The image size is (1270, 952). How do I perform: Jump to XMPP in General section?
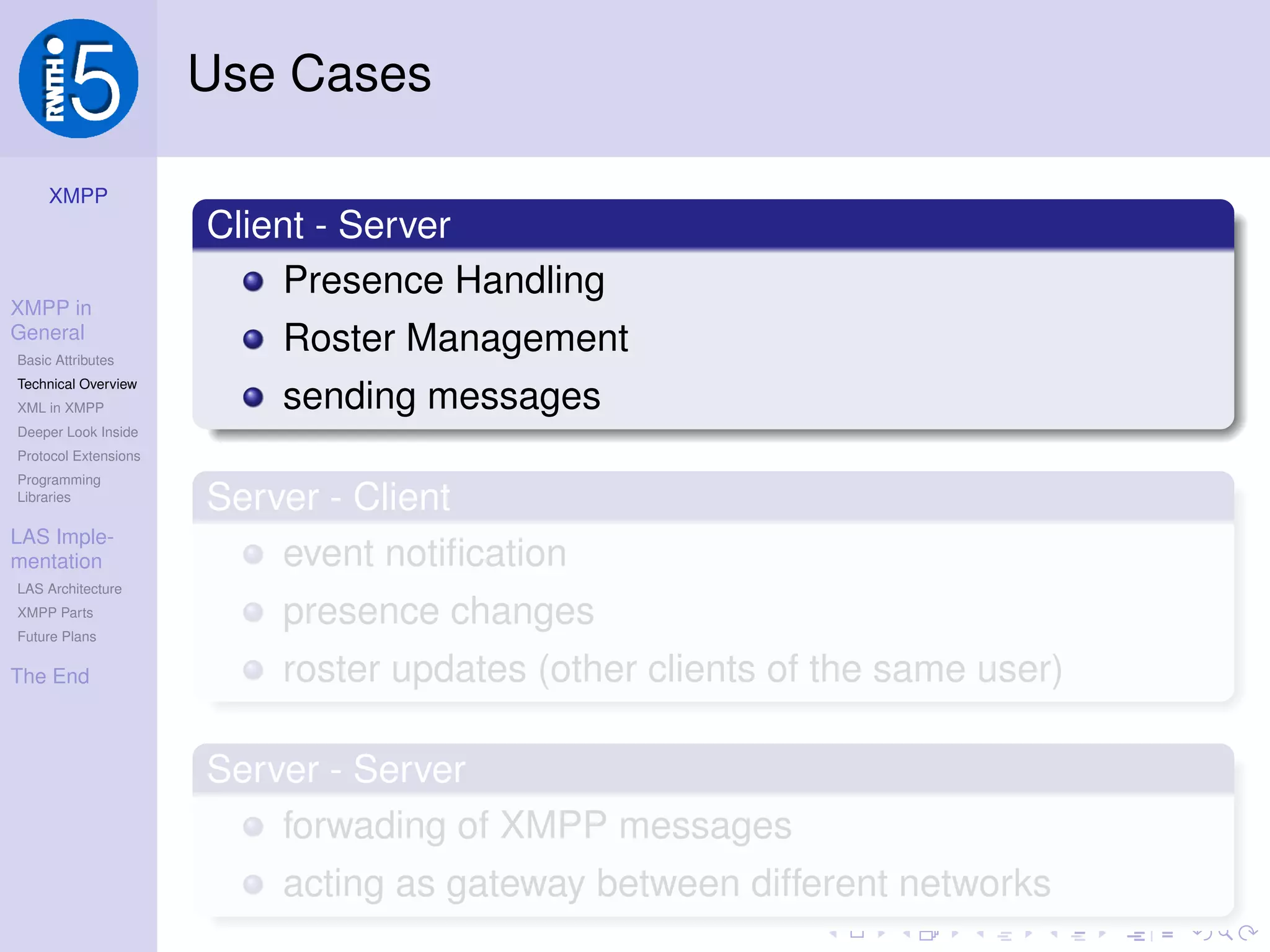pos(51,320)
